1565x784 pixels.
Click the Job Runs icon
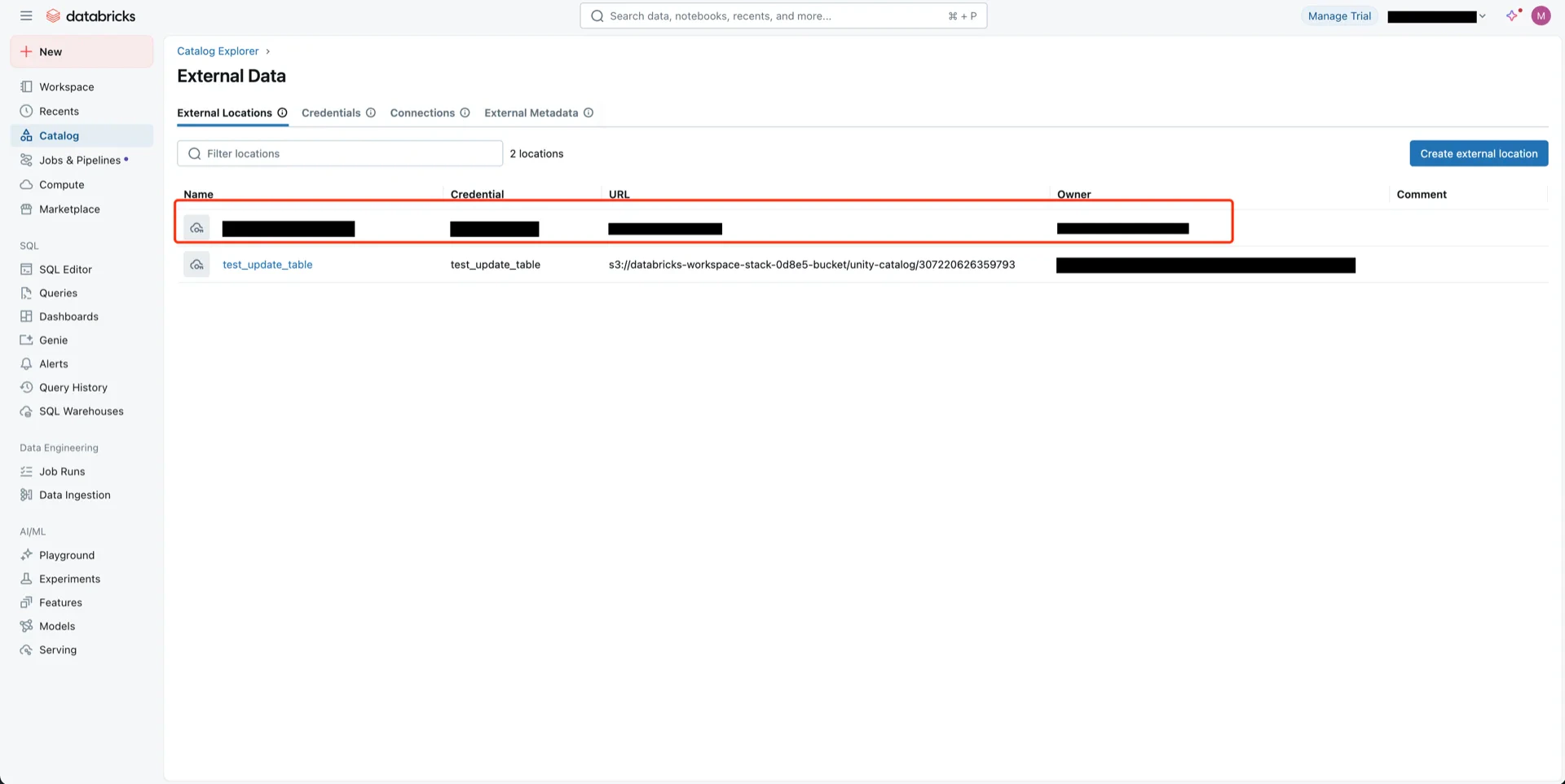(x=26, y=471)
